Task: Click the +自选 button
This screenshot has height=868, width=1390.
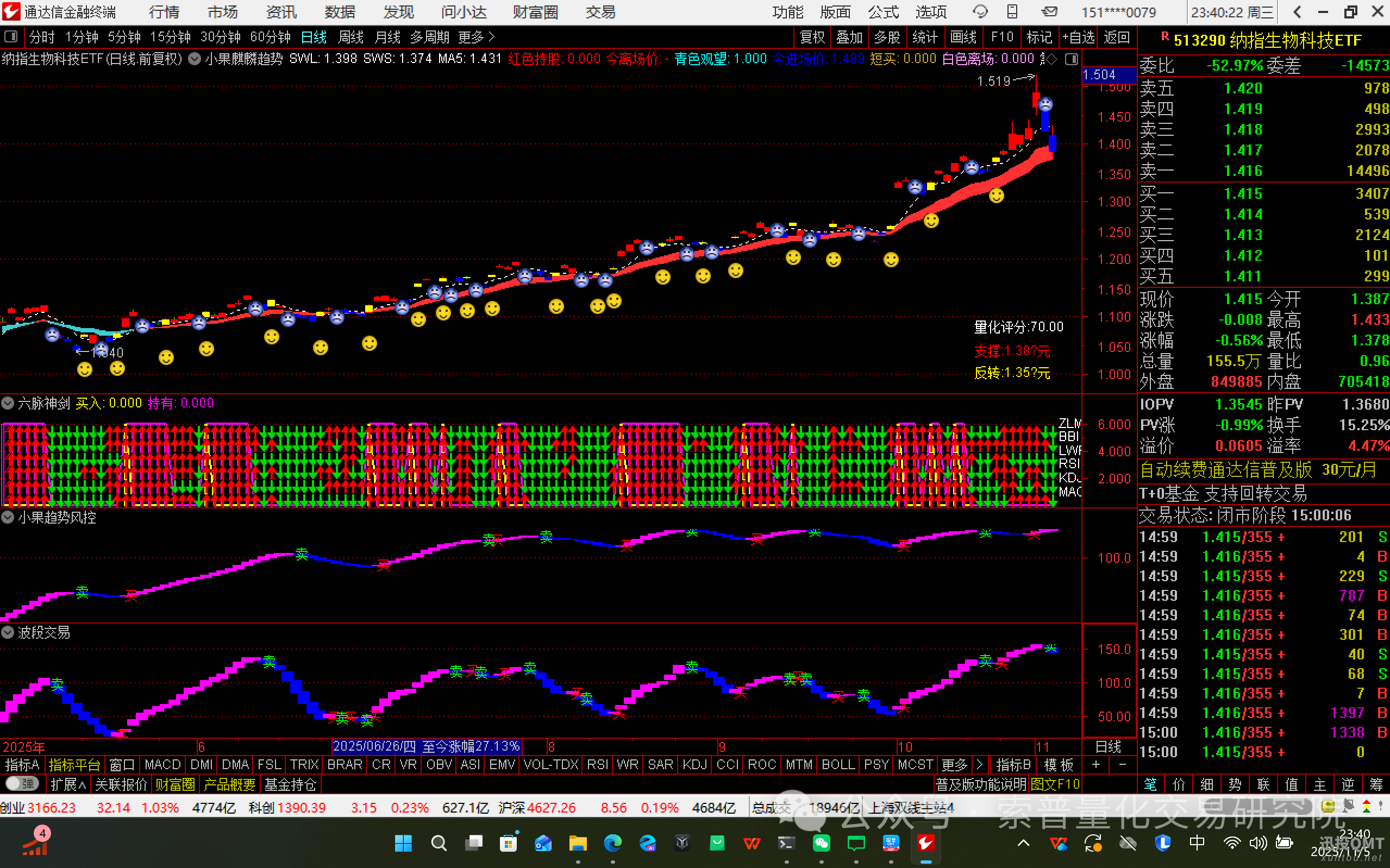Action: point(1078,37)
